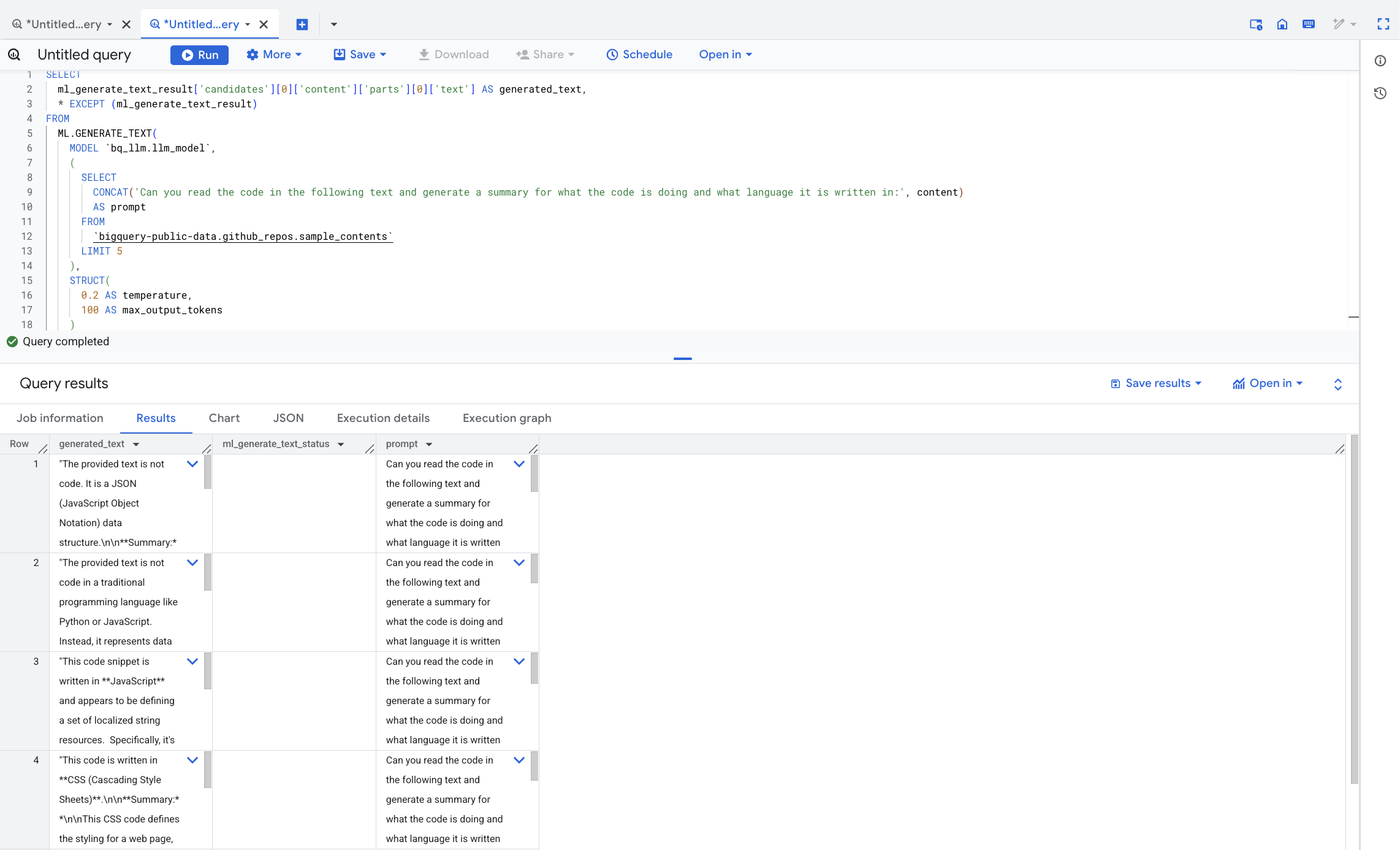Close the active Untitled query tab
This screenshot has width=1400, height=850.
coord(264,25)
